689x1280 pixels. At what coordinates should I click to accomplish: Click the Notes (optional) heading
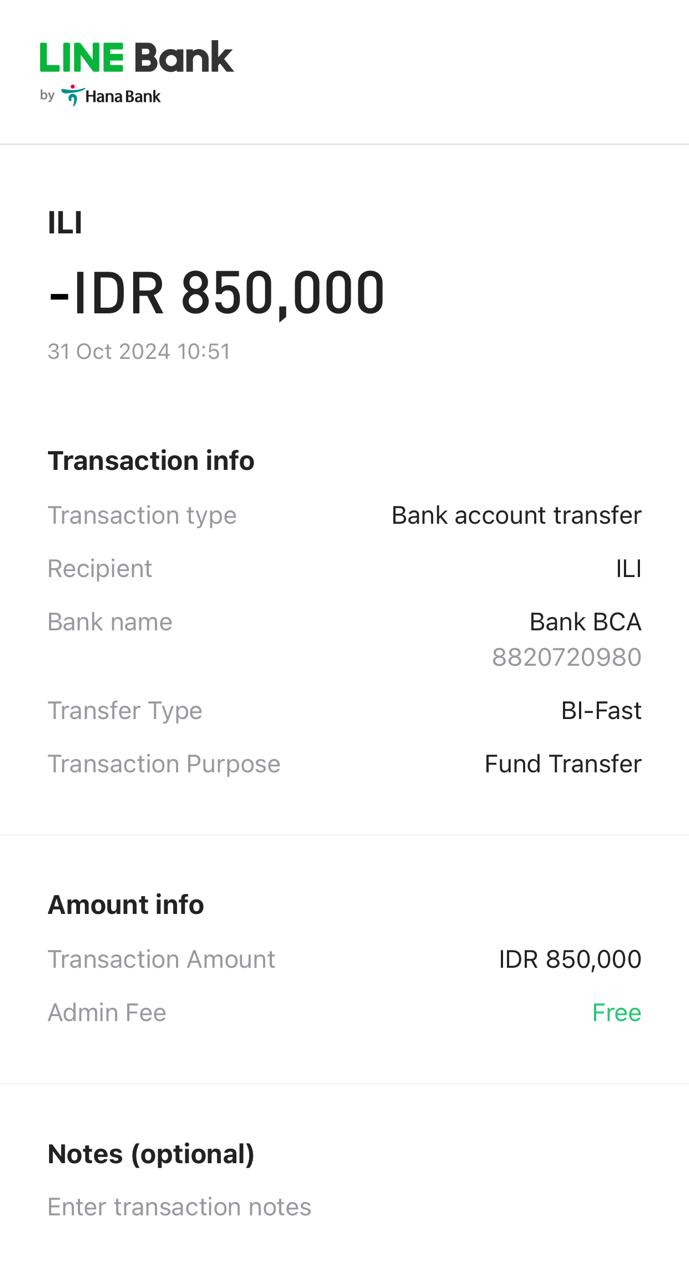pos(151,1154)
